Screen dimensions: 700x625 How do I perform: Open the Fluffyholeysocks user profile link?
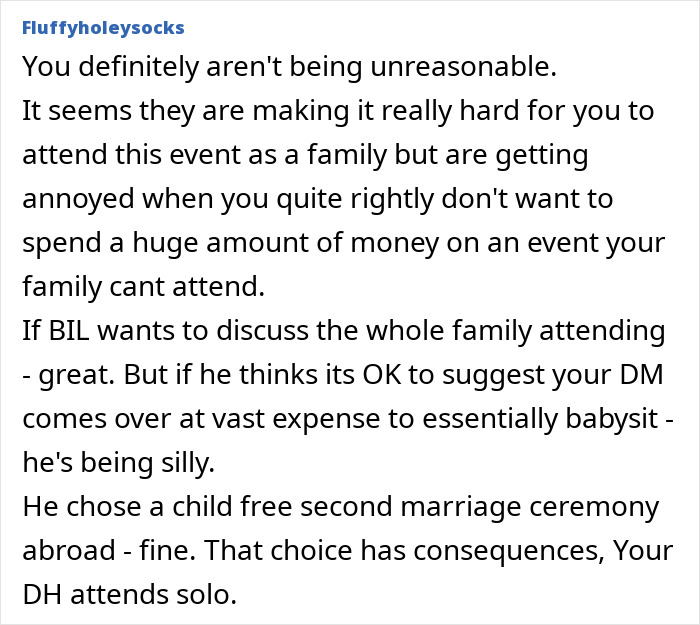(103, 27)
